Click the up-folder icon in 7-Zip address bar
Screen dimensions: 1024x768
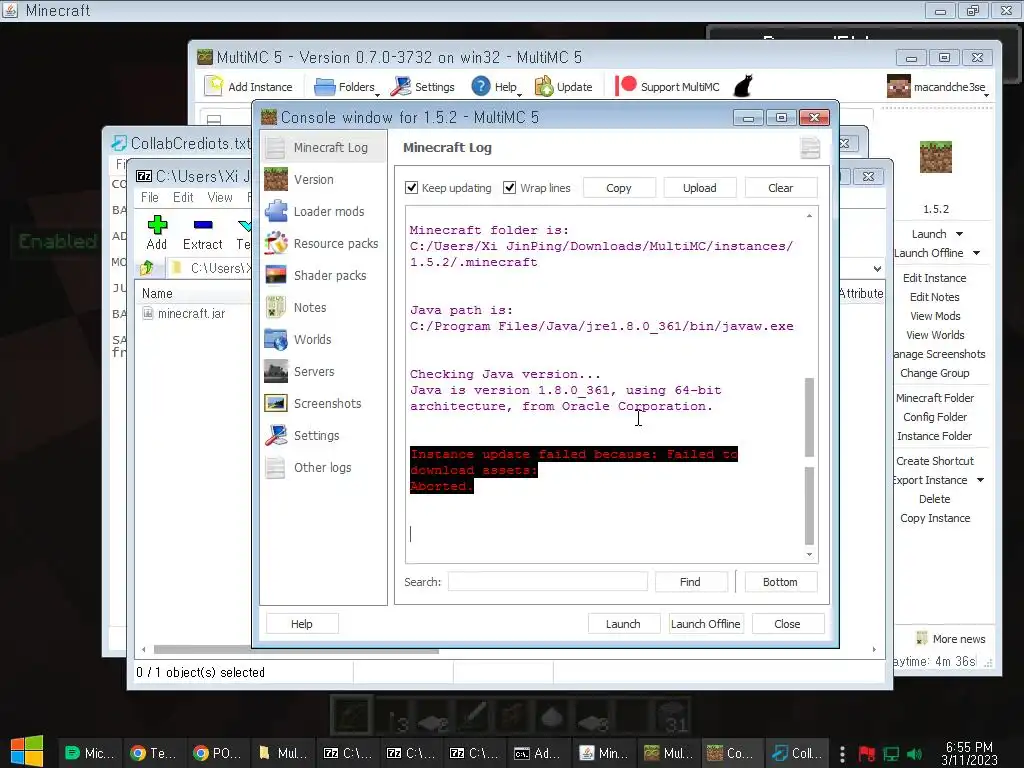pos(147,268)
